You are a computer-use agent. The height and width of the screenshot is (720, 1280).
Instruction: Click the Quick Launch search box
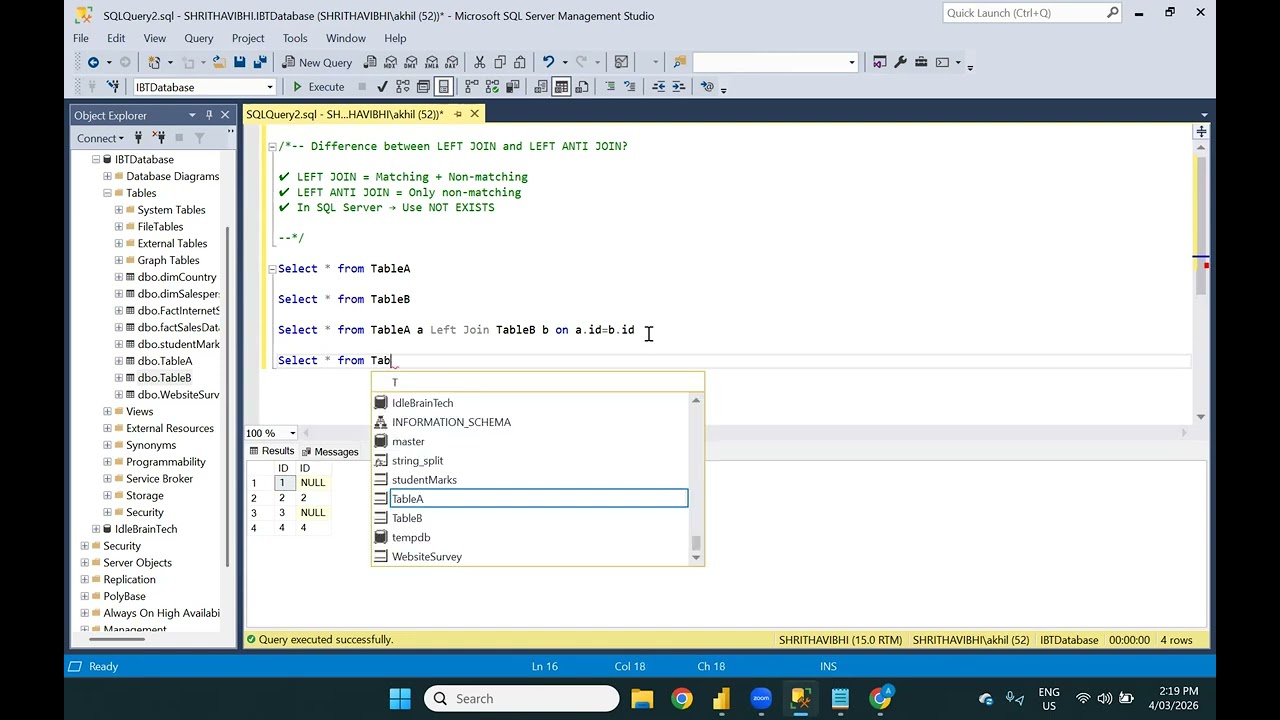[1032, 13]
